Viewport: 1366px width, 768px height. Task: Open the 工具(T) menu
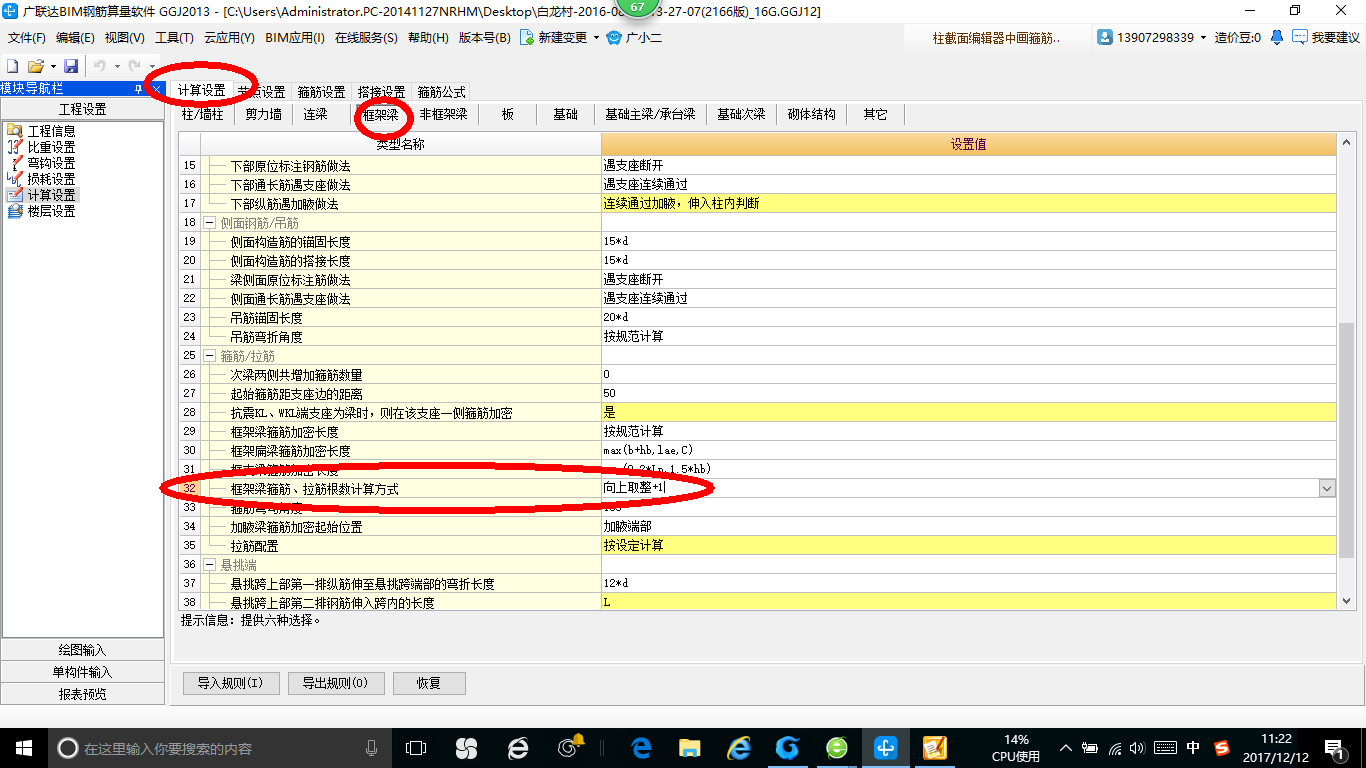point(174,38)
